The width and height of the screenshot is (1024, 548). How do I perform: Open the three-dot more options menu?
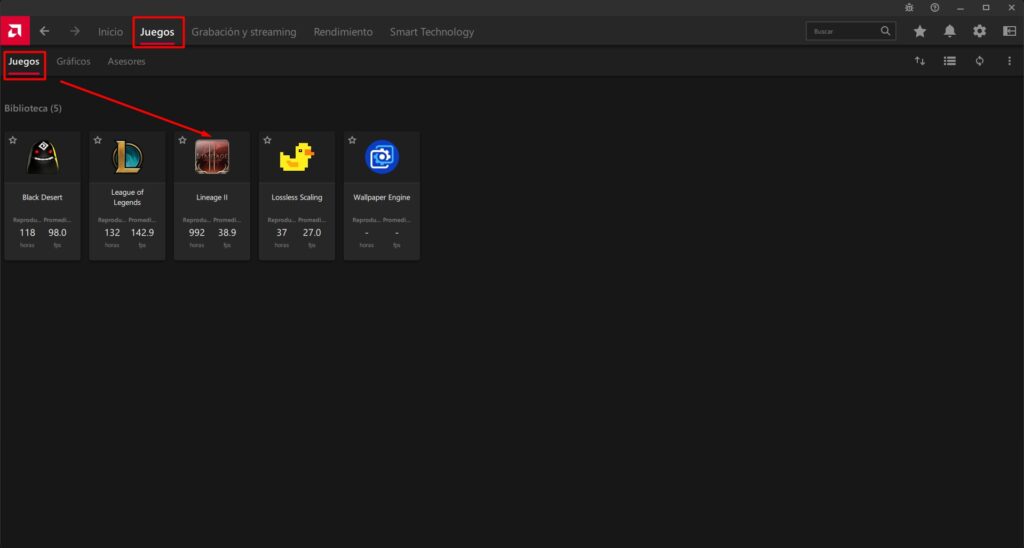1010,61
